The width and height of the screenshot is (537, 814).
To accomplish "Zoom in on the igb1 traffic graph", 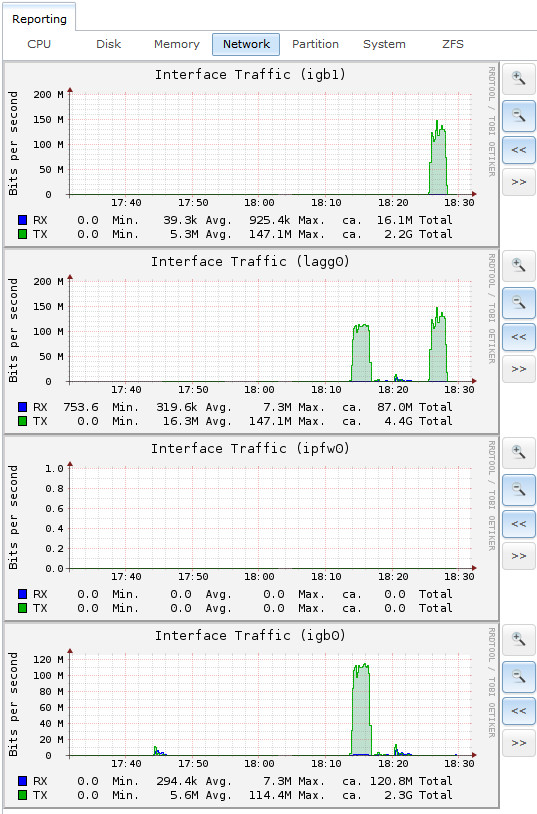I will click(518, 79).
